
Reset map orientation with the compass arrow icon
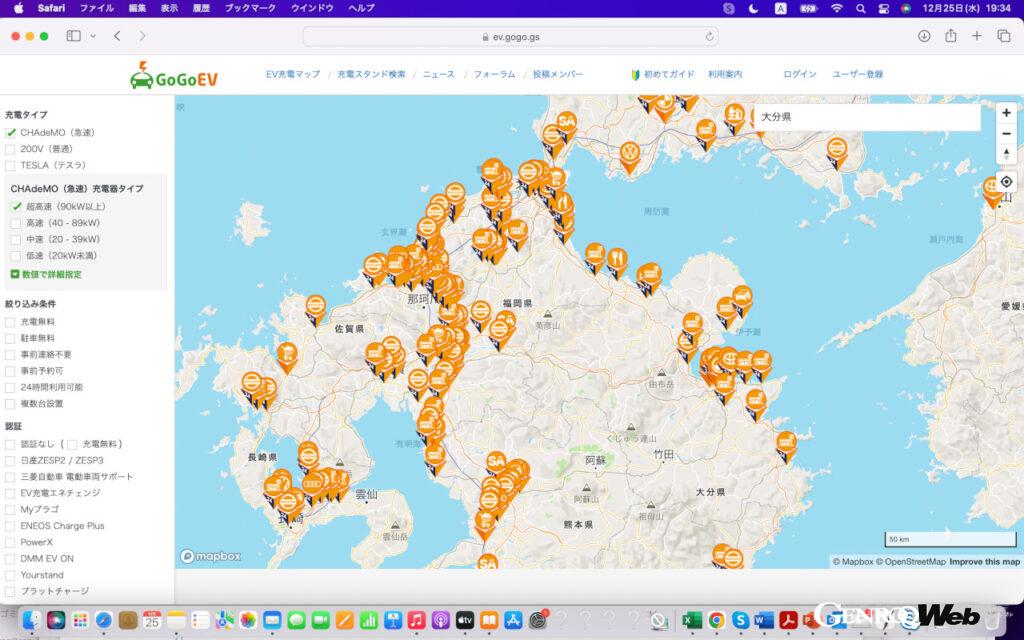[1007, 152]
